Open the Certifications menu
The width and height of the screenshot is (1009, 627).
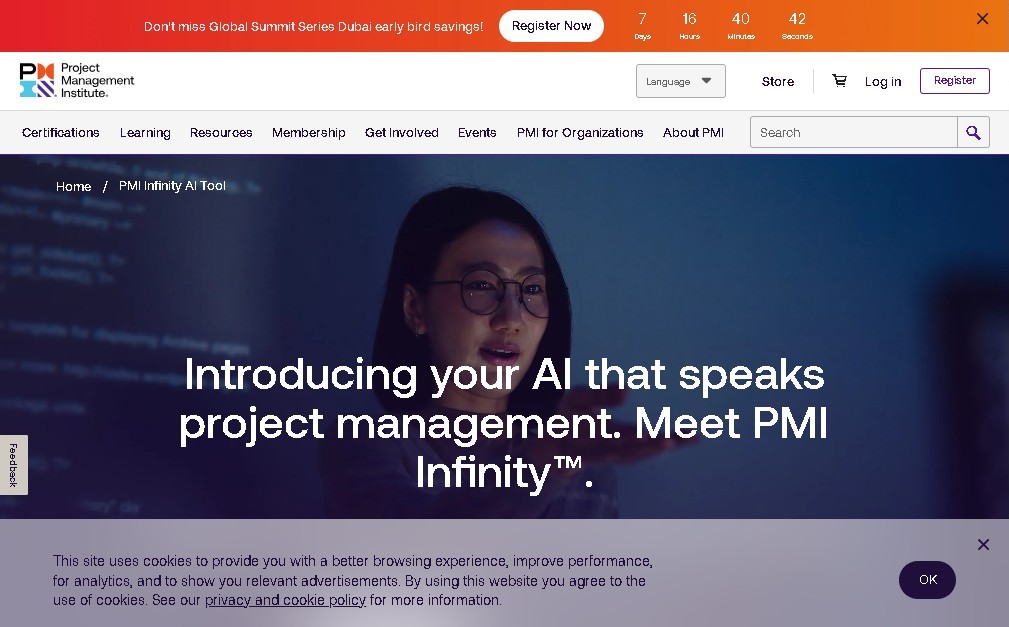click(60, 133)
